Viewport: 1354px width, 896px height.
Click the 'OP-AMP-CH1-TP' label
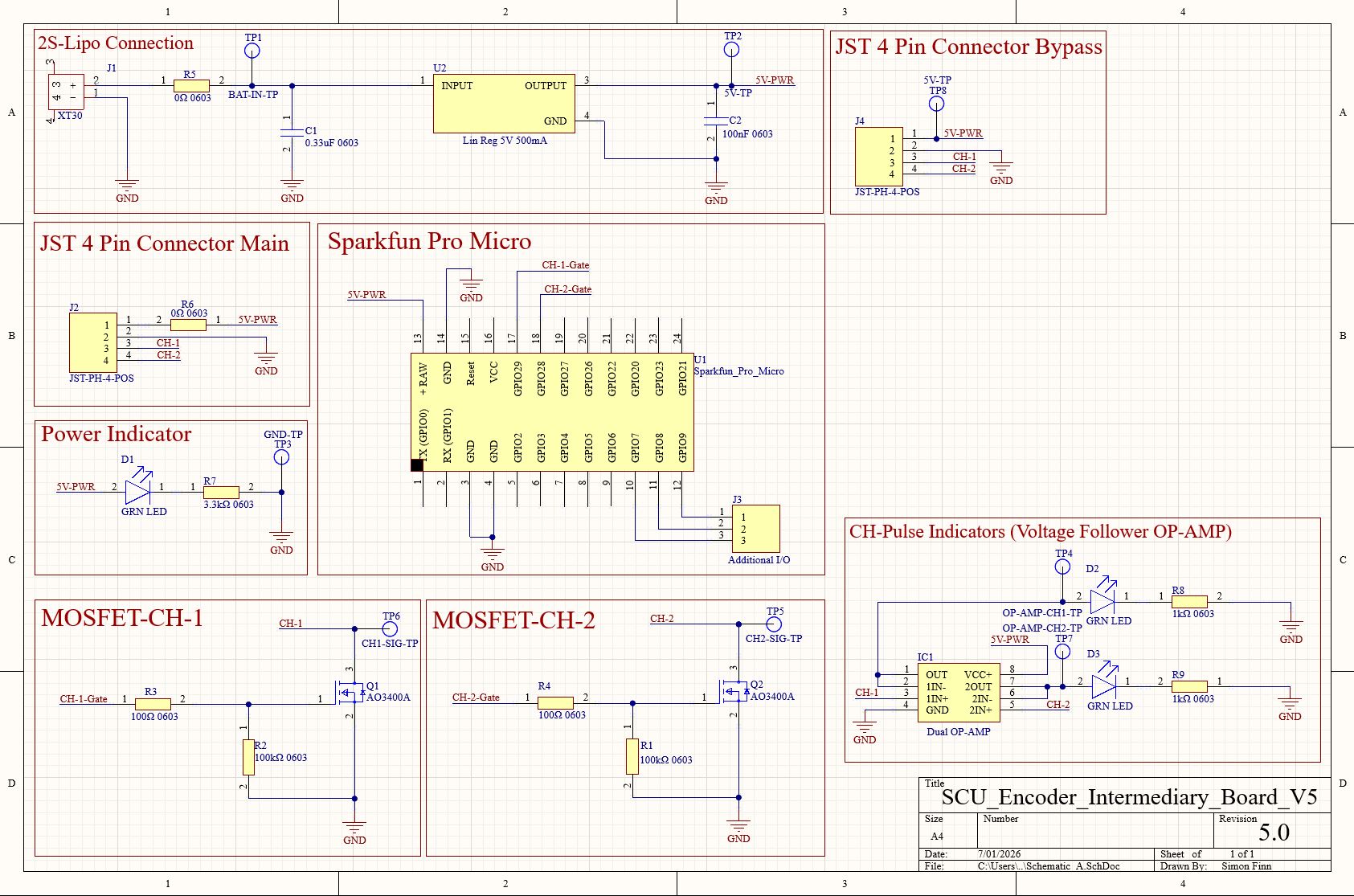click(x=1042, y=613)
